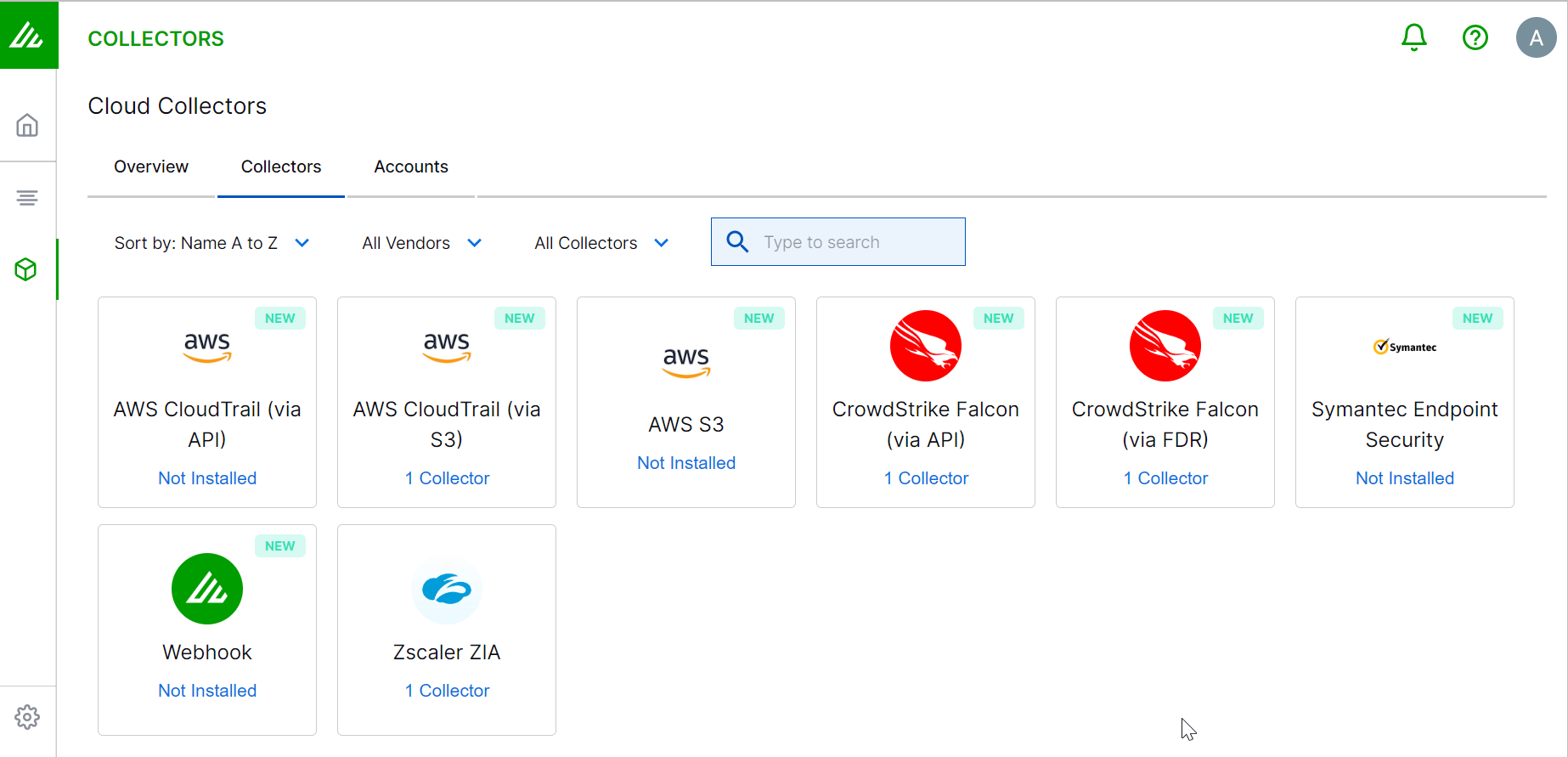Screen dimensions: 1568x757
Task: Click Not Installed under Symantec Endpoint Security
Action: pyautogui.click(x=1405, y=478)
